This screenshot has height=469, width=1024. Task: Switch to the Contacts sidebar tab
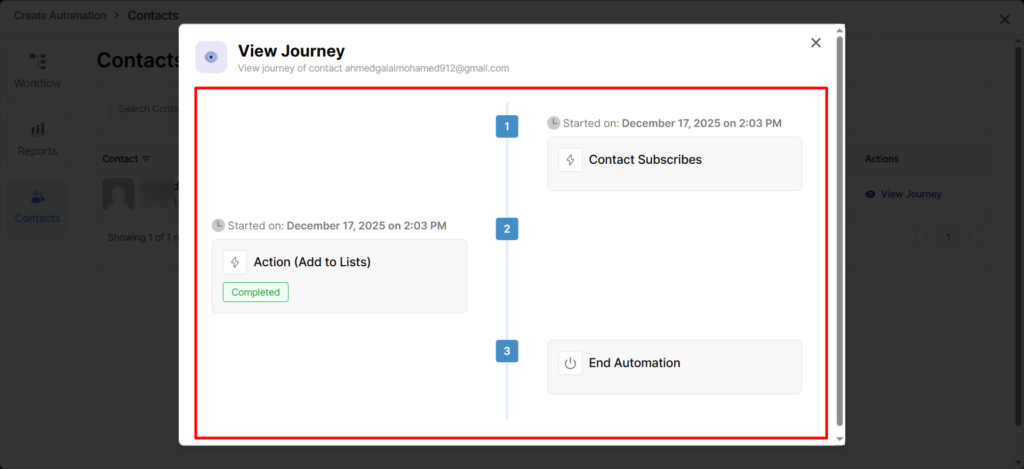tap(37, 206)
